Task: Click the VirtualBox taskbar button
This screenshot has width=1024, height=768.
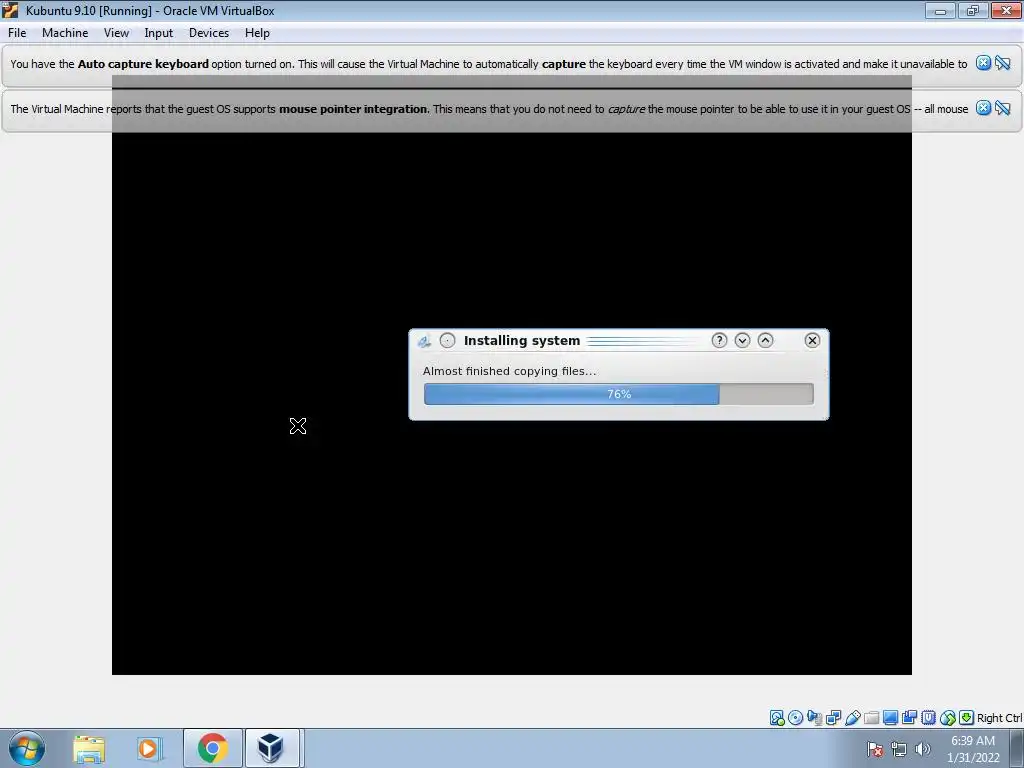Action: 272,748
